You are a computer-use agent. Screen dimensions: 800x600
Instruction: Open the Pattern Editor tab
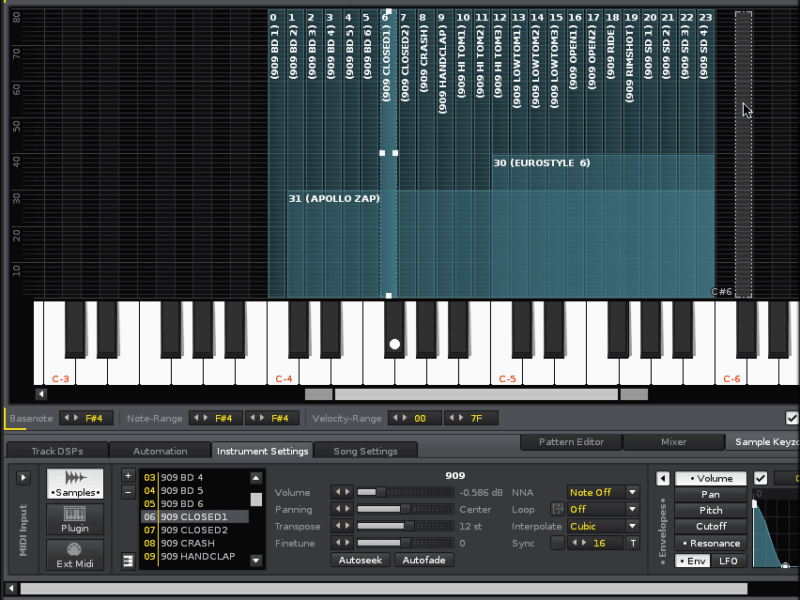point(570,441)
